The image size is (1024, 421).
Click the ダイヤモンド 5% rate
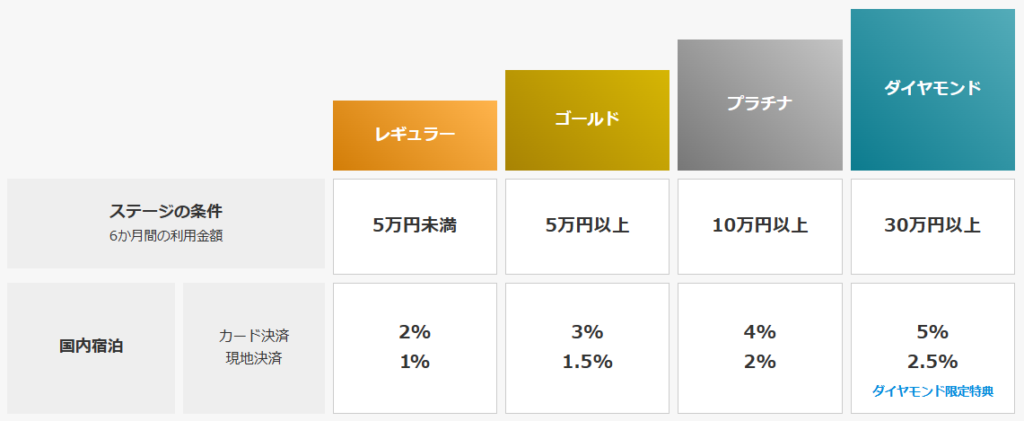click(x=932, y=332)
